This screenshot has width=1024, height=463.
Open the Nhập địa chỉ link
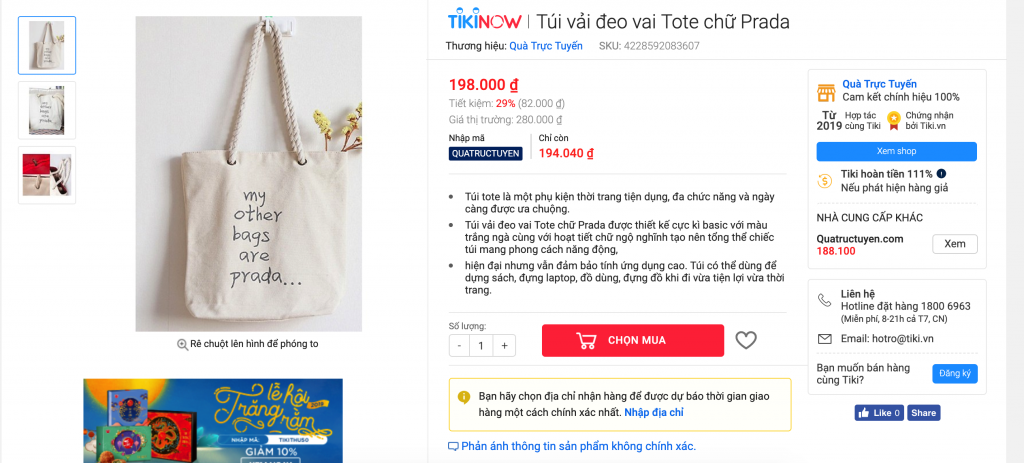coord(654,413)
